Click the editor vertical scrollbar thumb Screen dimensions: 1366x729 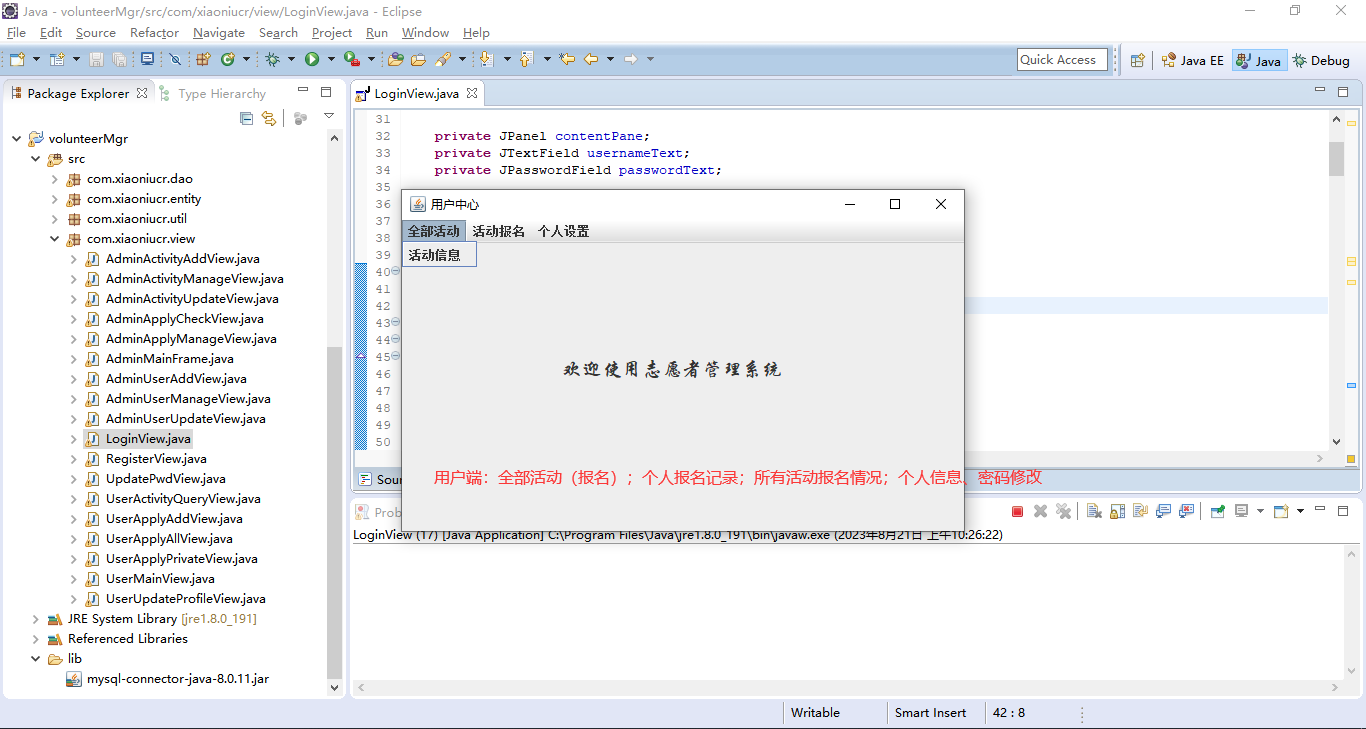tap(1337, 158)
